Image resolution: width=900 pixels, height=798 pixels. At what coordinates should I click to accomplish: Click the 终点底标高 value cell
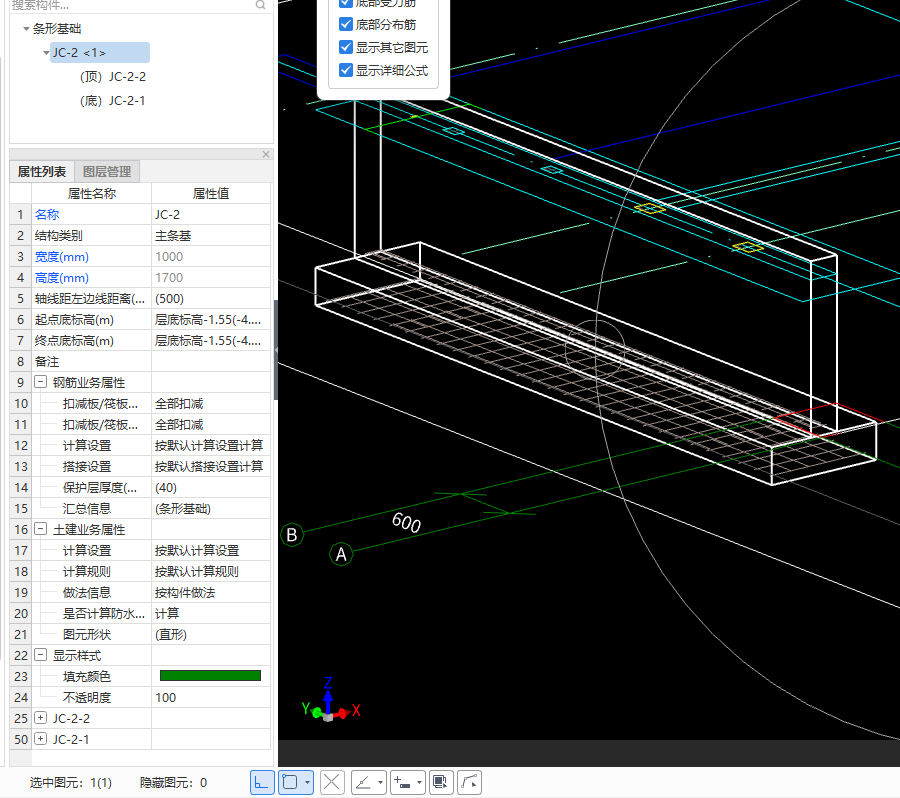211,340
